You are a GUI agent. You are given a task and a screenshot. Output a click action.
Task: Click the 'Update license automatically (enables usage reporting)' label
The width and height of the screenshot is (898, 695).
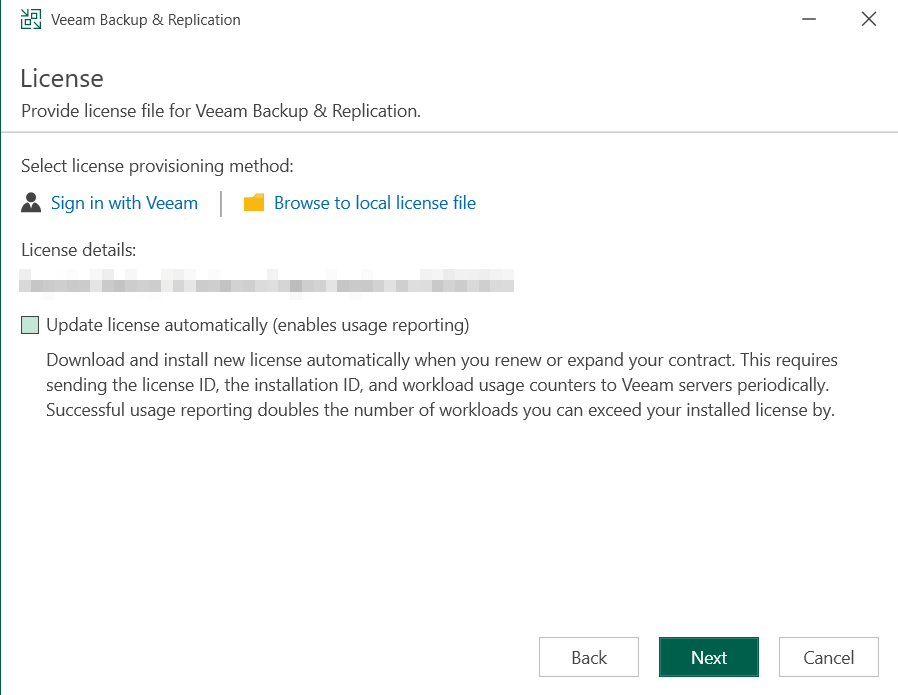pyautogui.click(x=257, y=325)
